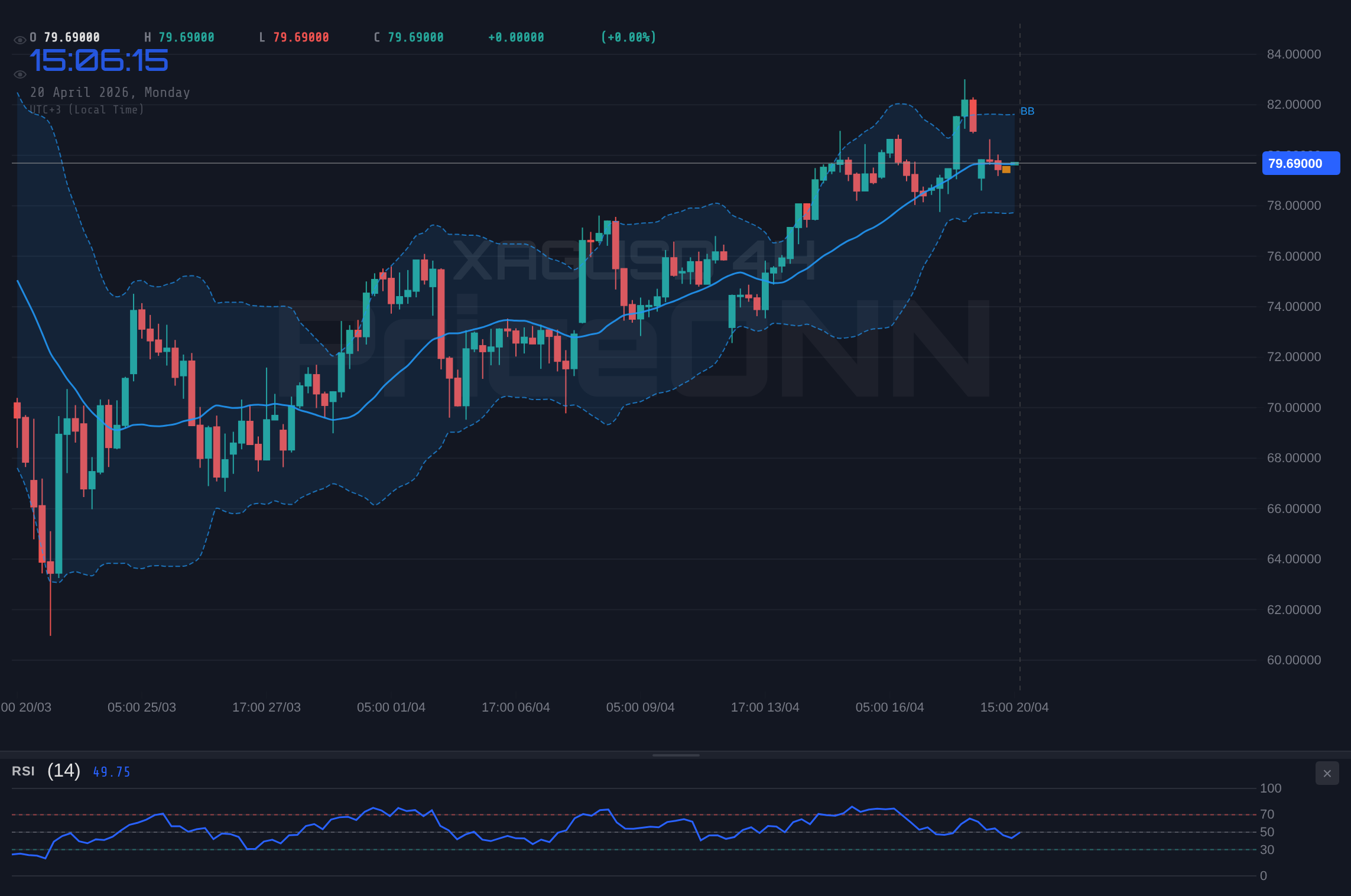The image size is (1351, 896).
Task: Toggle the eye icon beside the clock display
Action: click(x=20, y=74)
